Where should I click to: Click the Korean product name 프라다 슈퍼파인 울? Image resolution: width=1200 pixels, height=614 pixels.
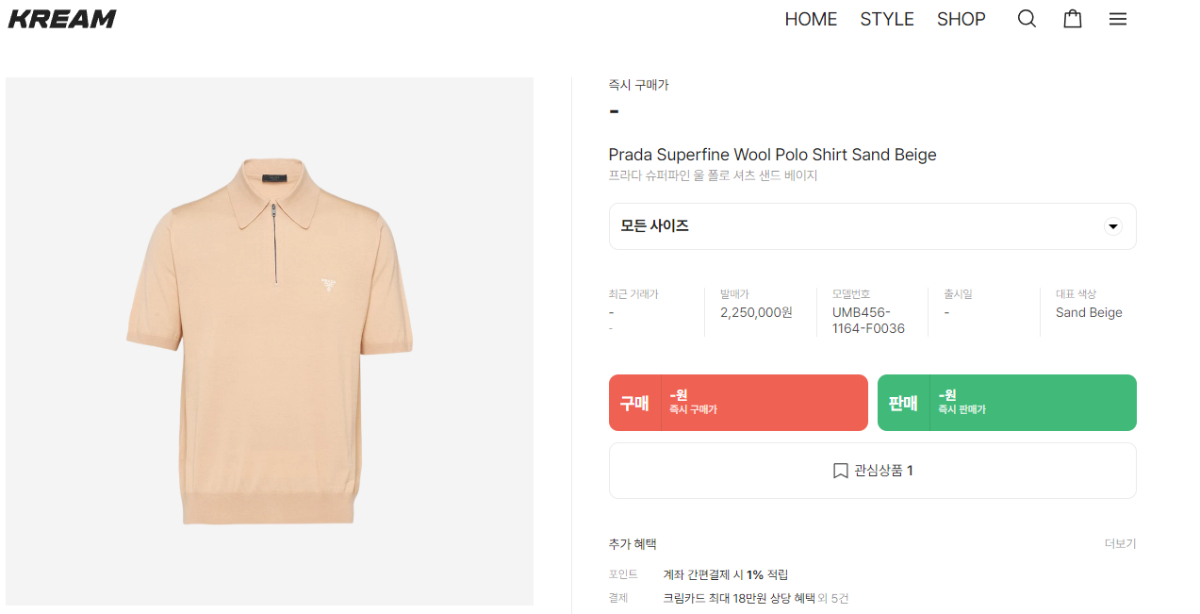pos(713,176)
